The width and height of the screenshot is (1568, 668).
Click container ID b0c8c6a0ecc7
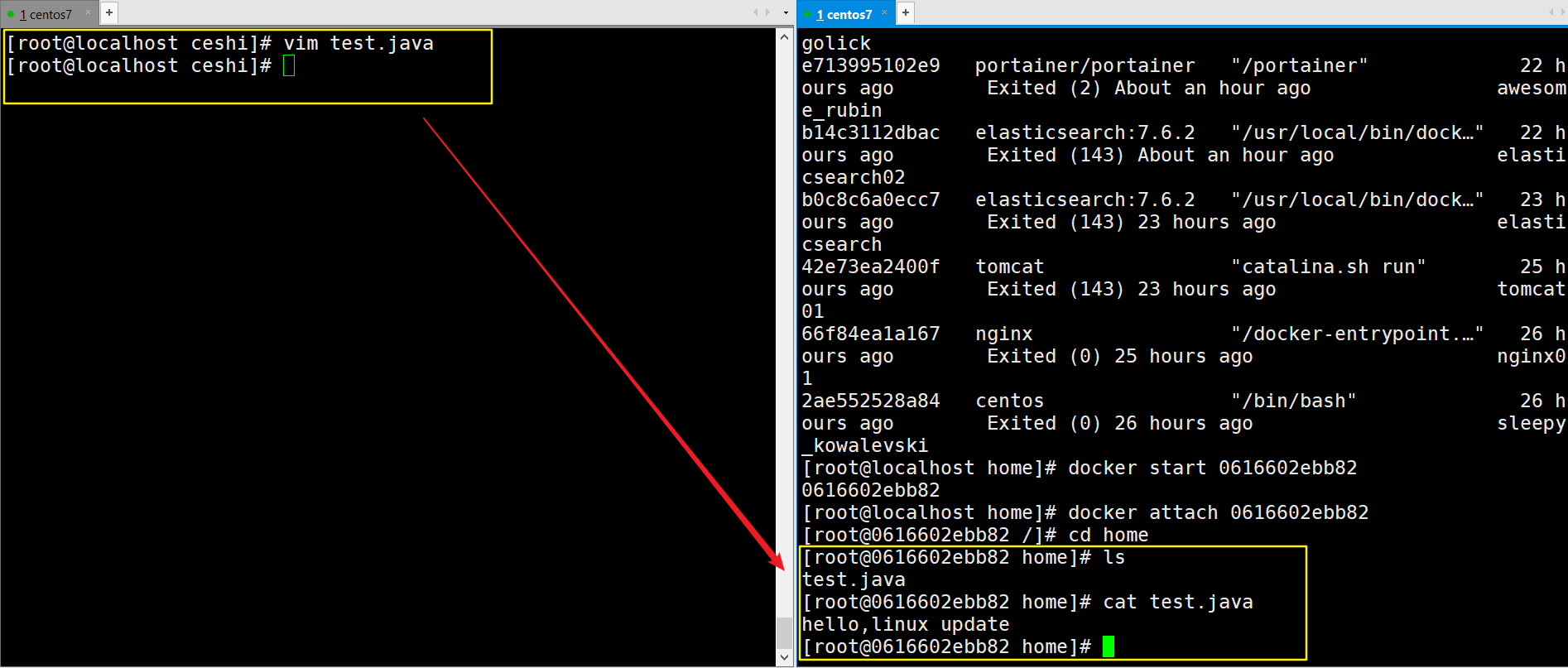point(871,199)
